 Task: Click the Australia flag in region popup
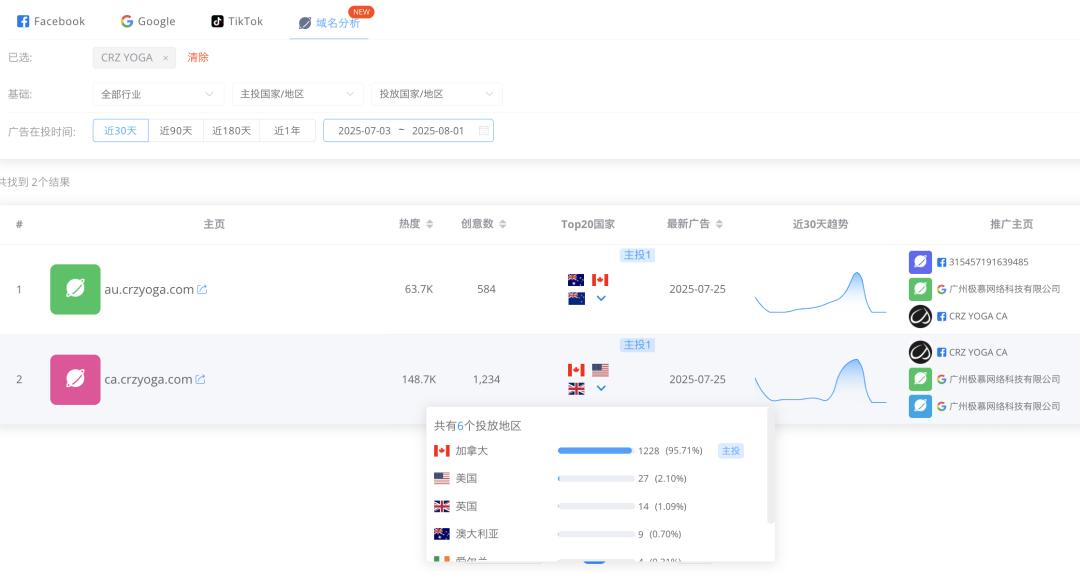click(442, 534)
